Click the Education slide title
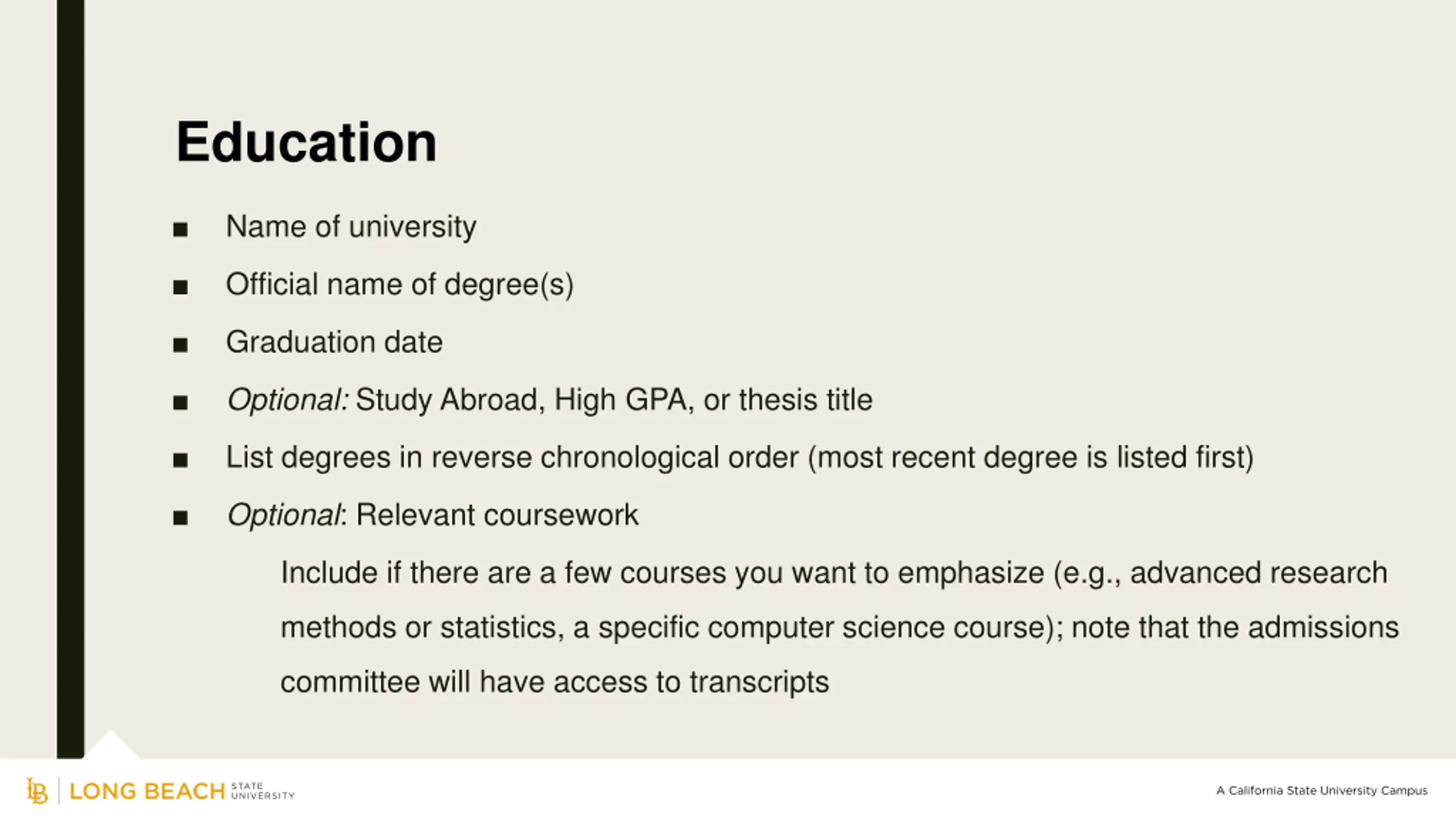 click(x=307, y=142)
